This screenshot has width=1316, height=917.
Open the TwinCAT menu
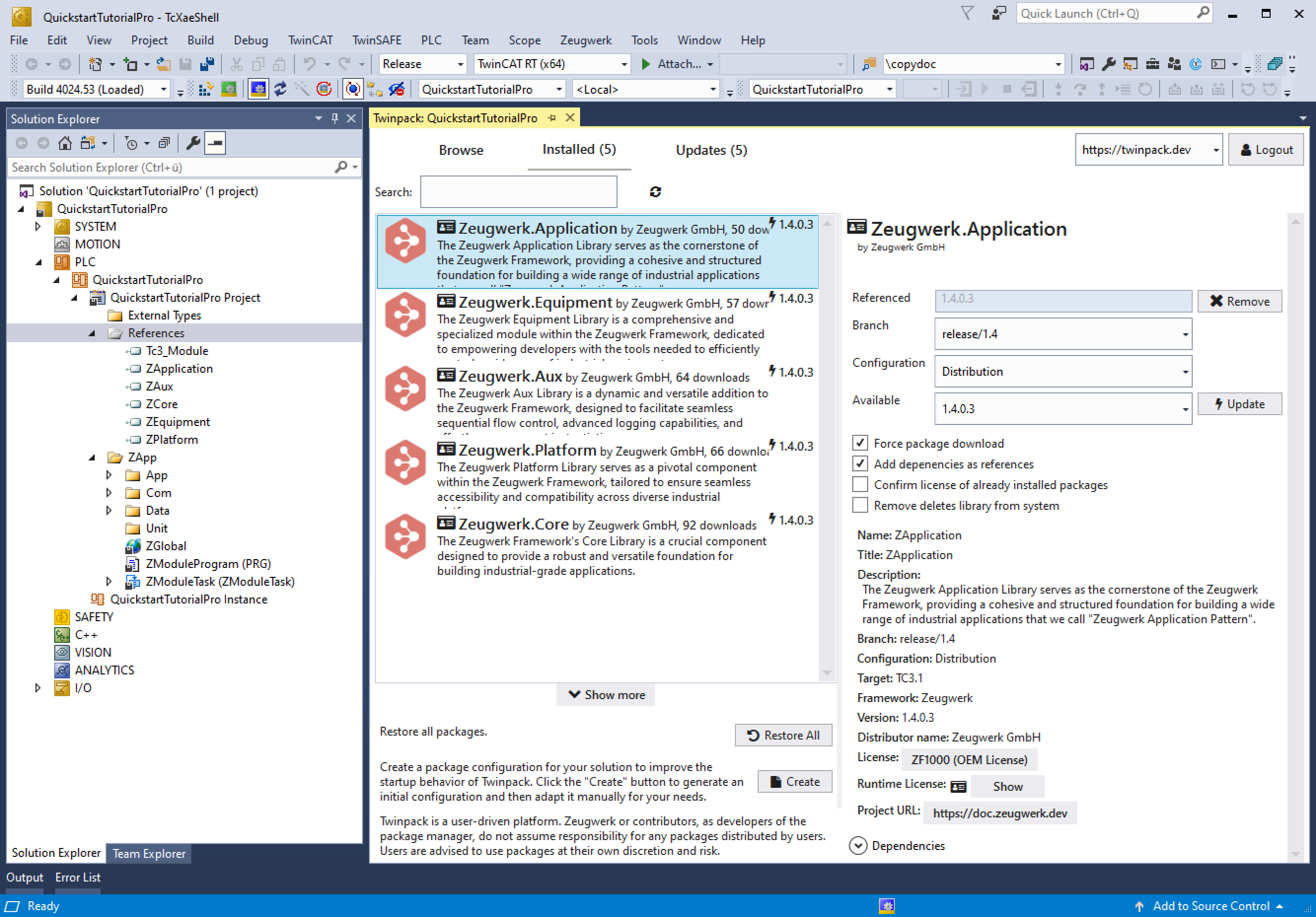click(x=310, y=40)
